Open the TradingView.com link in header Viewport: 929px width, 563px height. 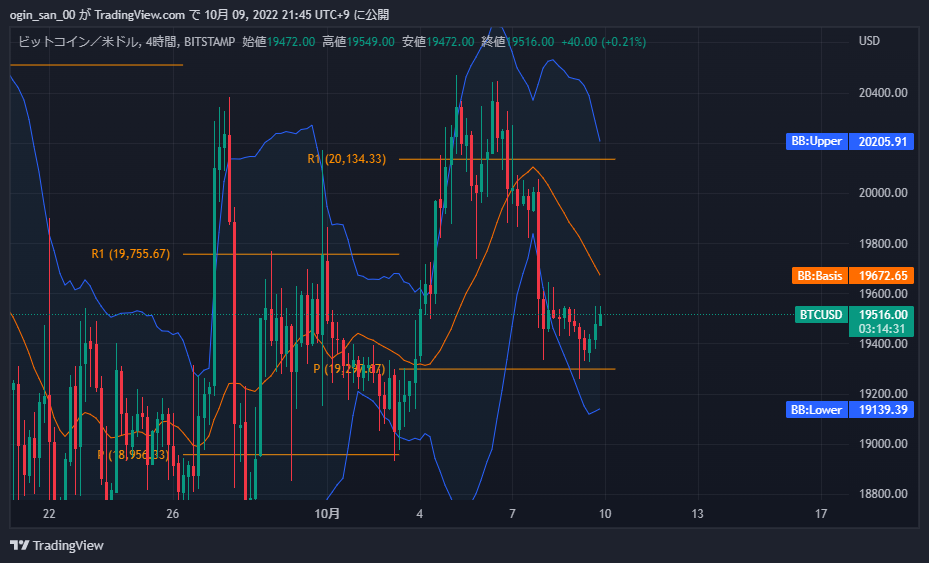tap(145, 15)
